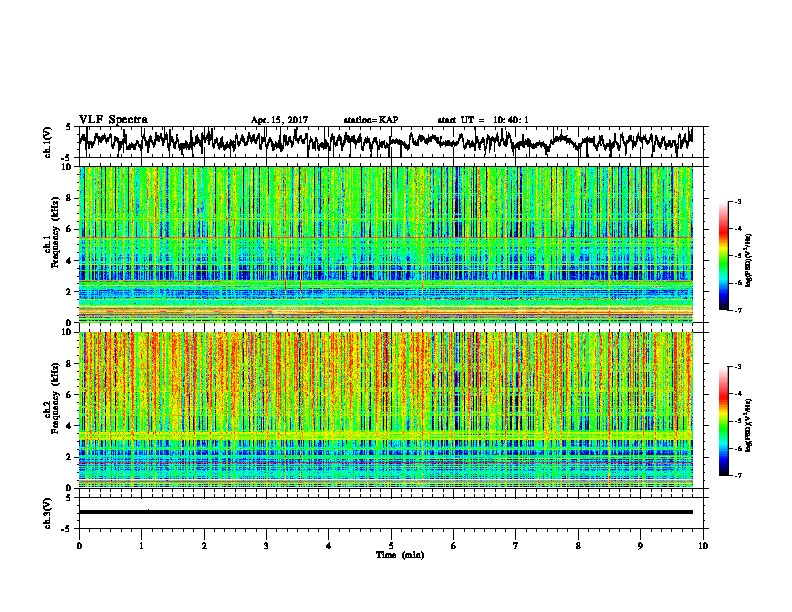Click the "-3" label on ch.2 color bar
The width and height of the screenshot is (792, 612).
tap(738, 367)
